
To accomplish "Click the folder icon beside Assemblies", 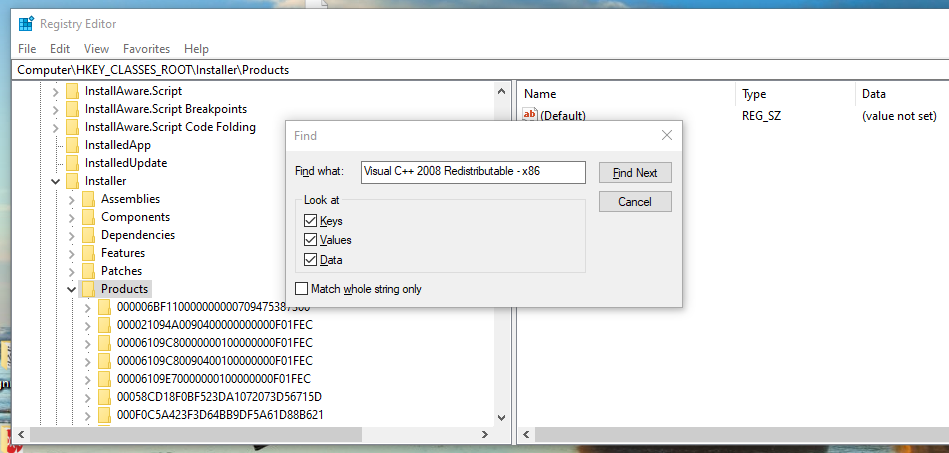I will point(88,199).
